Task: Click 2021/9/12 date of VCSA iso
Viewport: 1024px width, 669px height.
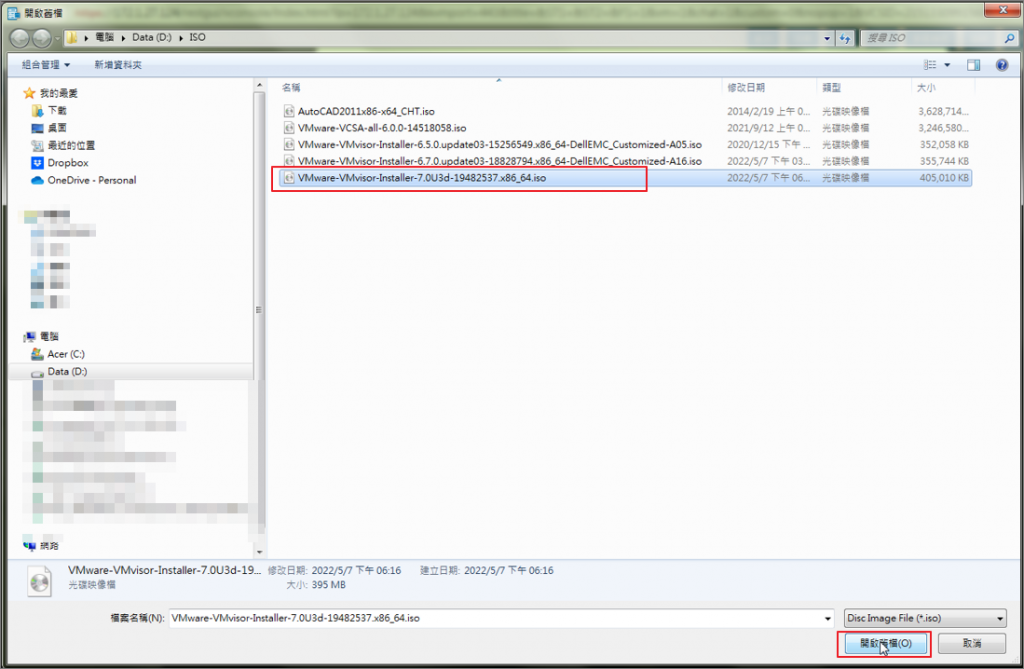Action: pos(769,128)
